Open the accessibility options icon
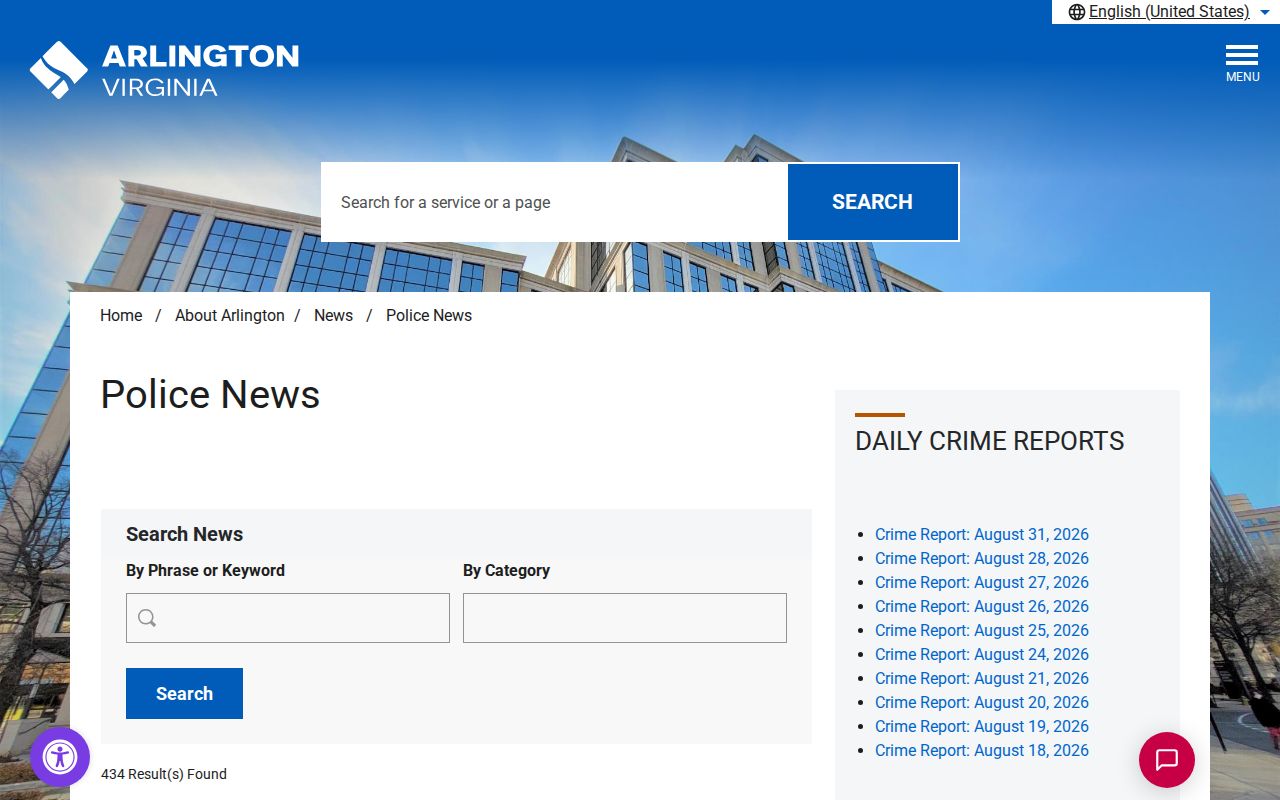The image size is (1280, 800). click(60, 757)
